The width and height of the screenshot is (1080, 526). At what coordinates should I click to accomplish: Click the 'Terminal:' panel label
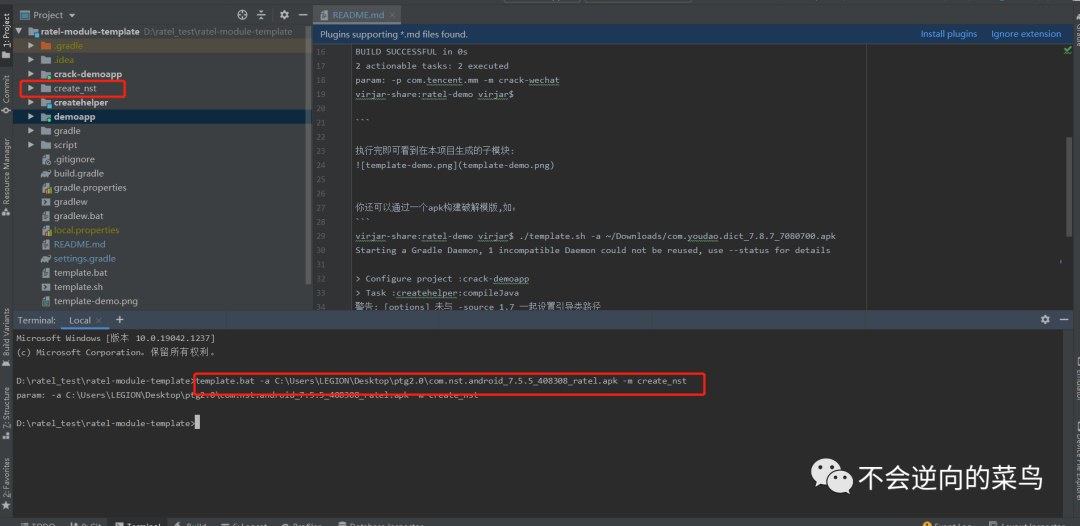(x=37, y=320)
